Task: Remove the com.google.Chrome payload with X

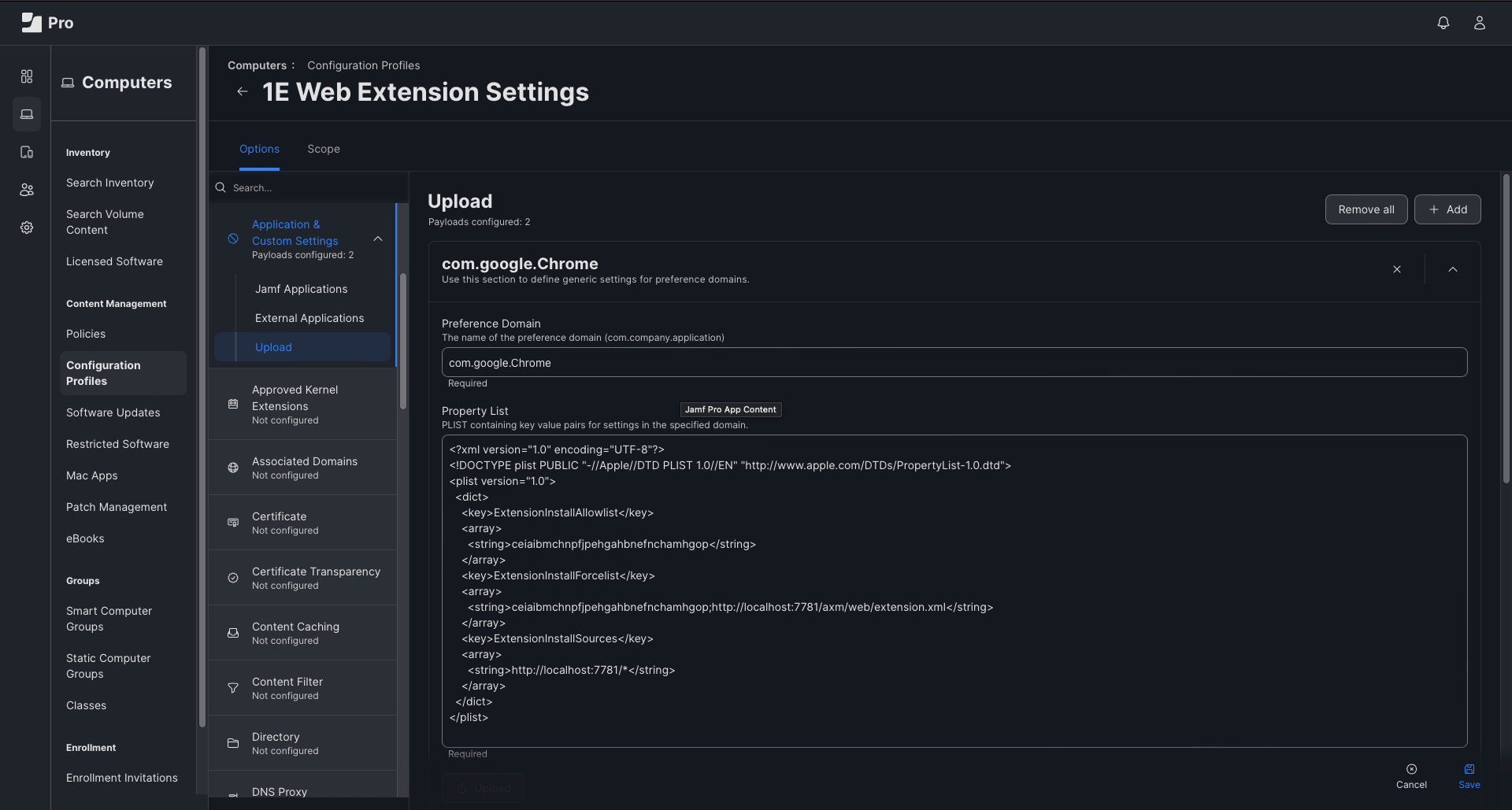Action: (x=1396, y=269)
